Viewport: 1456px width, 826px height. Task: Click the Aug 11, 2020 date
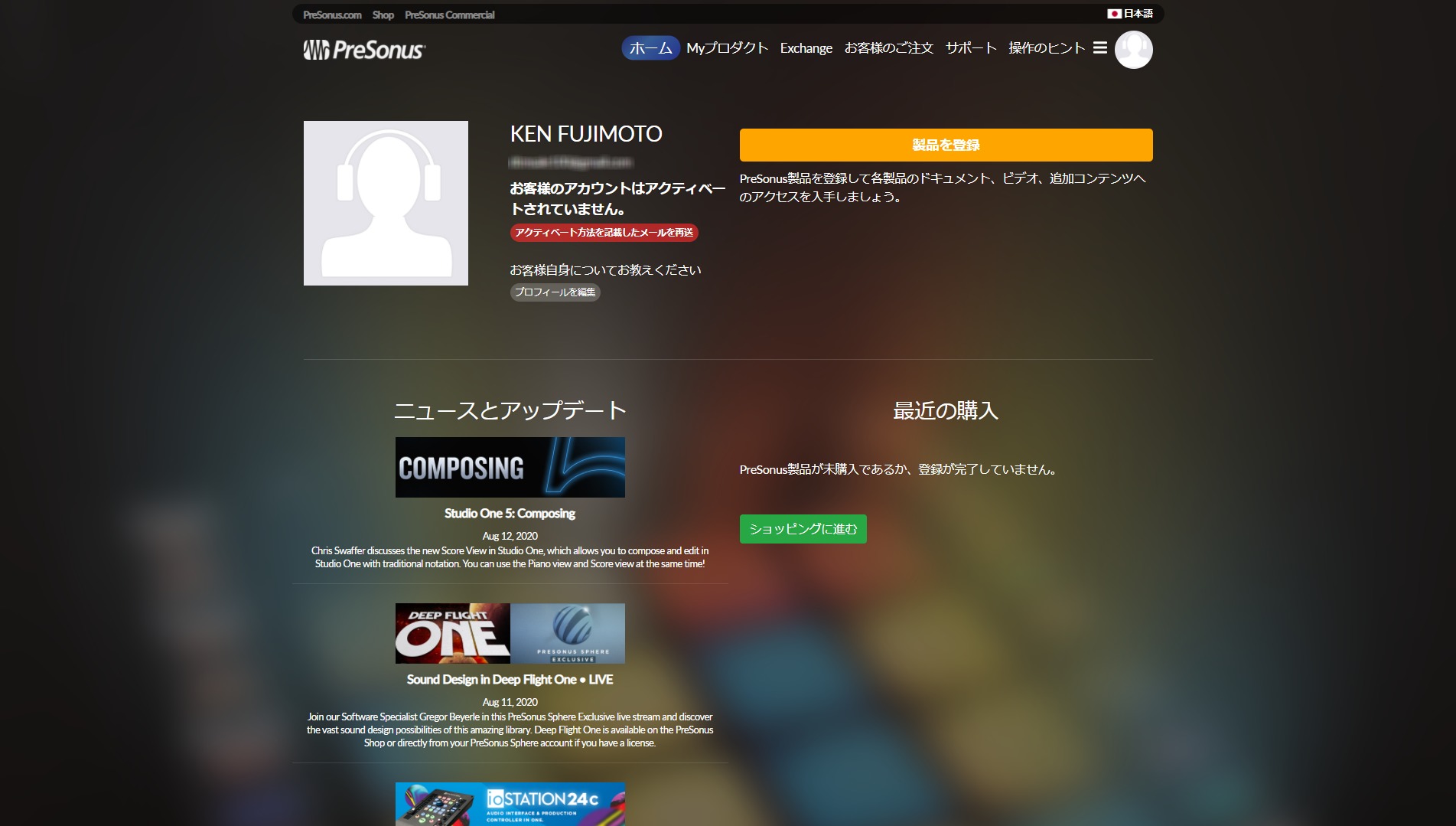pos(510,702)
